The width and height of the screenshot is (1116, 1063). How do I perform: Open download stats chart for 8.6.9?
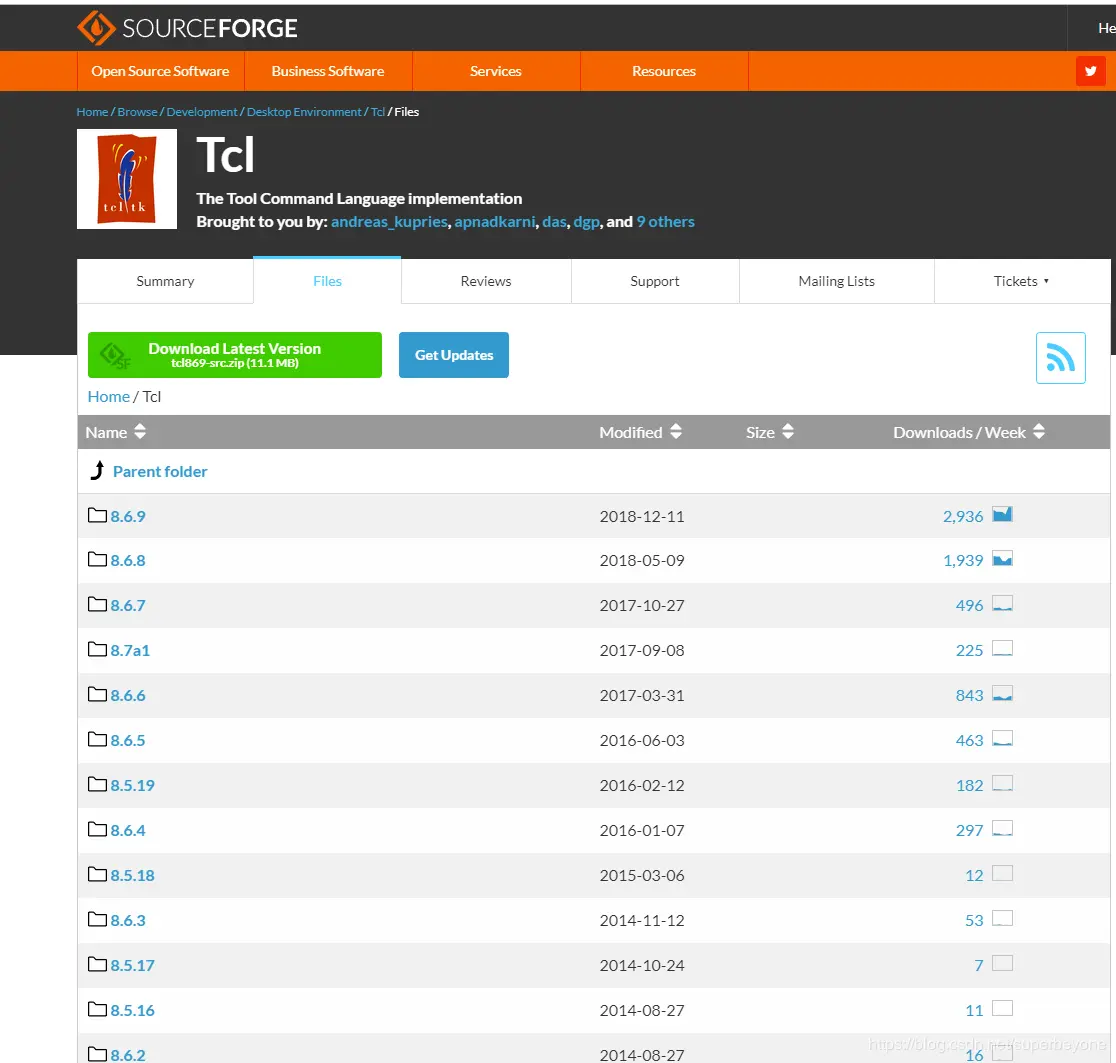point(1002,514)
